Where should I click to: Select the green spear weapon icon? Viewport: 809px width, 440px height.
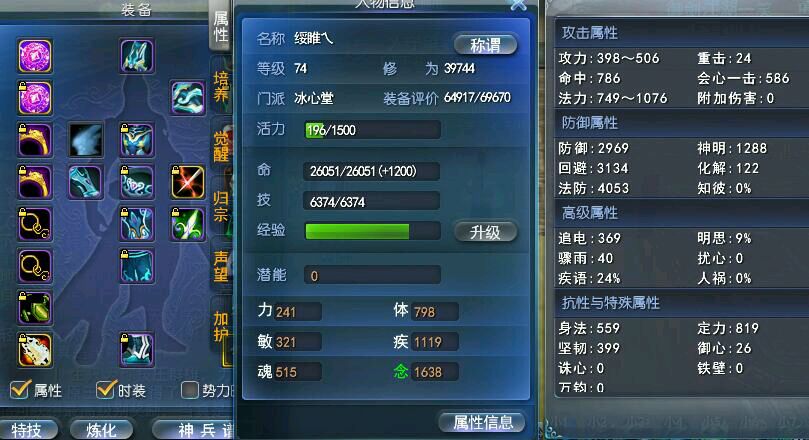coord(188,224)
